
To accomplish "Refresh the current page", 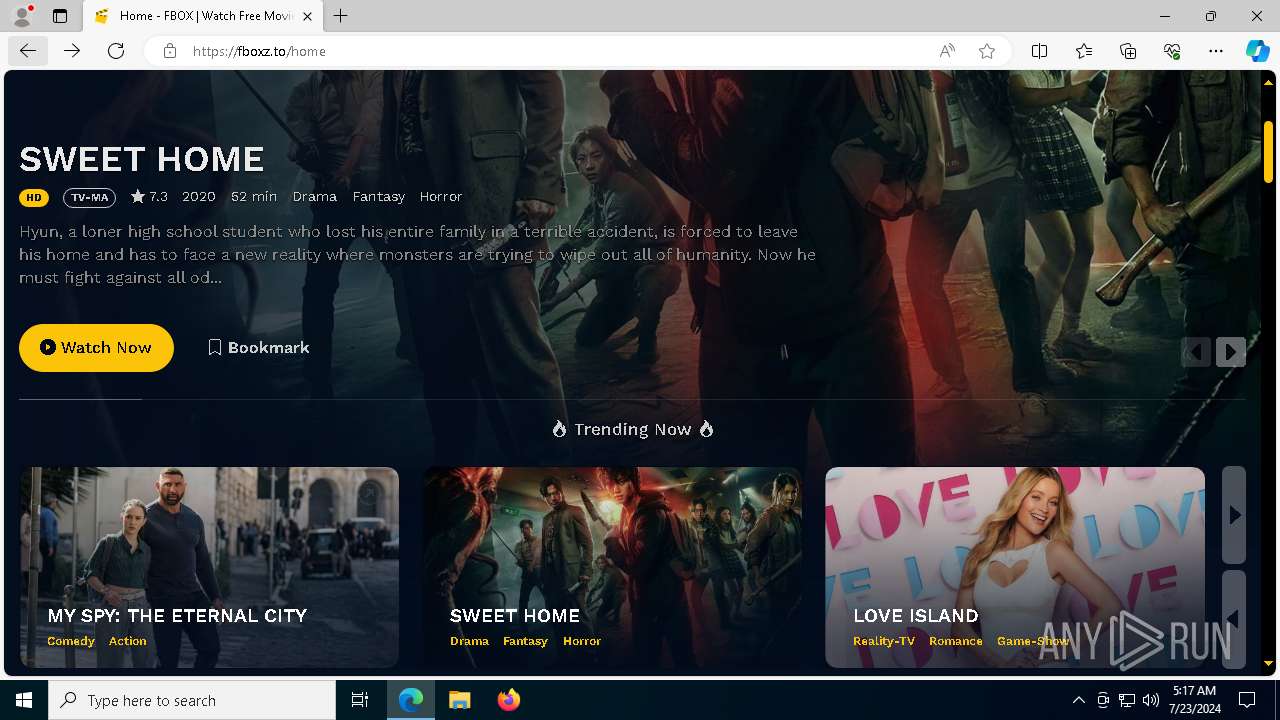I will tap(116, 51).
